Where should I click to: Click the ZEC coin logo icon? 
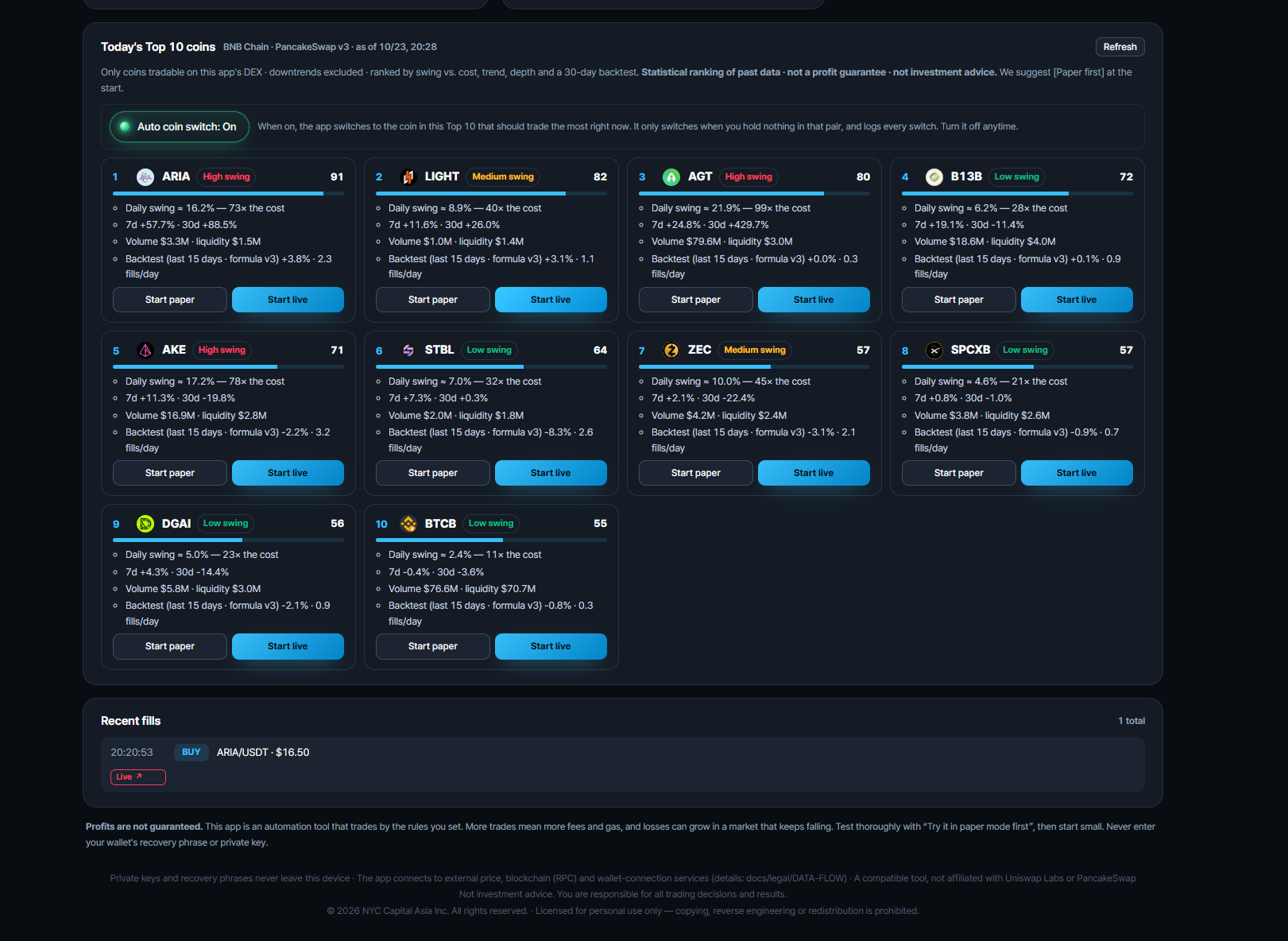coord(671,350)
